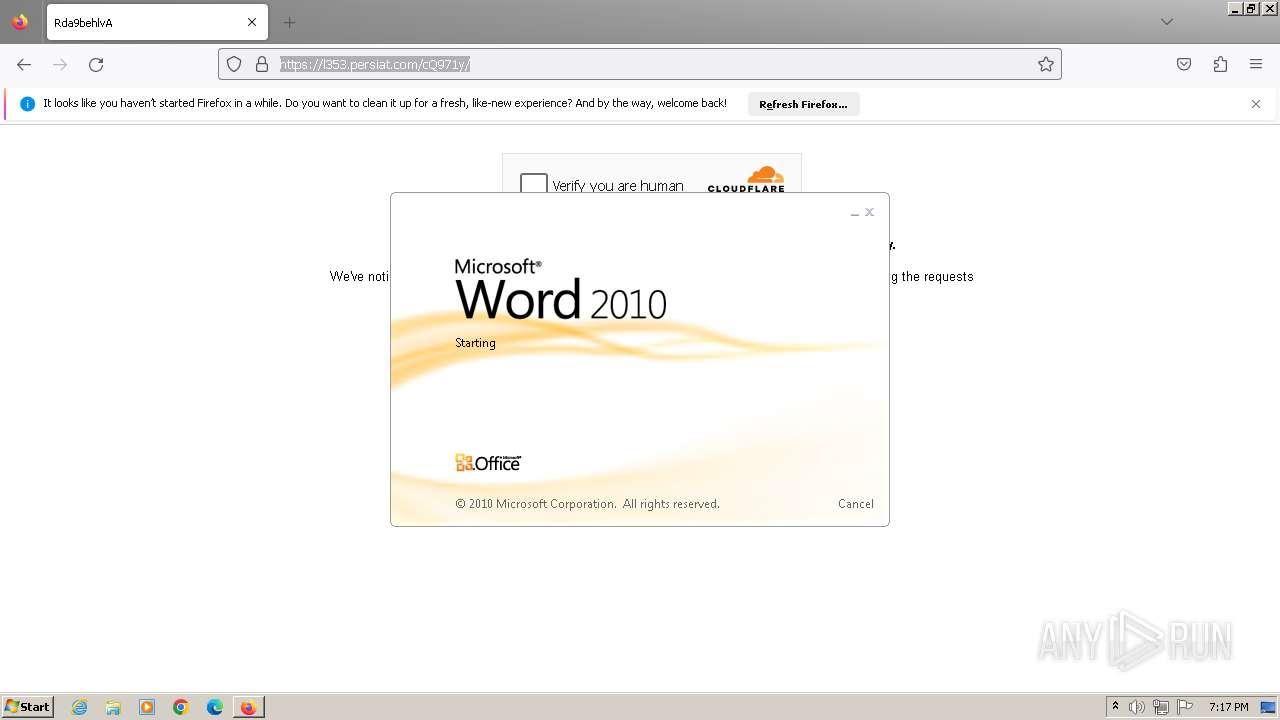Open the Action Center flag icon

click(x=1185, y=707)
